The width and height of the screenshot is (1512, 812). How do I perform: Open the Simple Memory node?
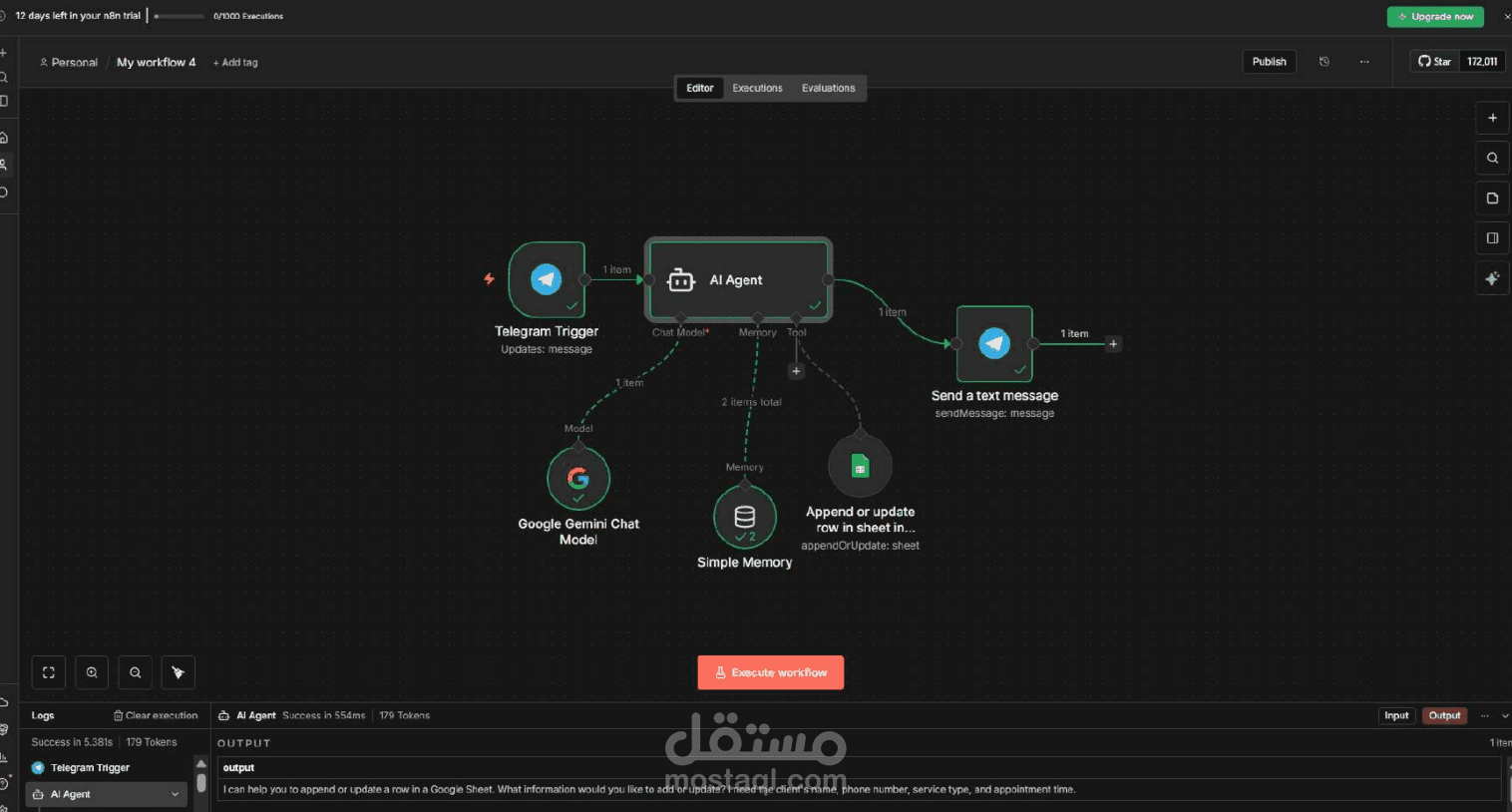point(745,516)
